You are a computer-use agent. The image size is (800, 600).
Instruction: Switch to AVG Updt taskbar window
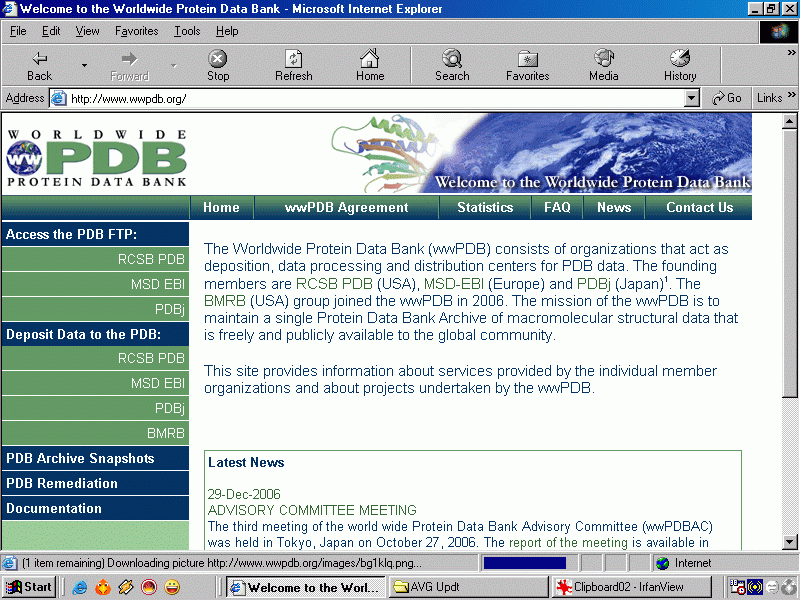(468, 587)
